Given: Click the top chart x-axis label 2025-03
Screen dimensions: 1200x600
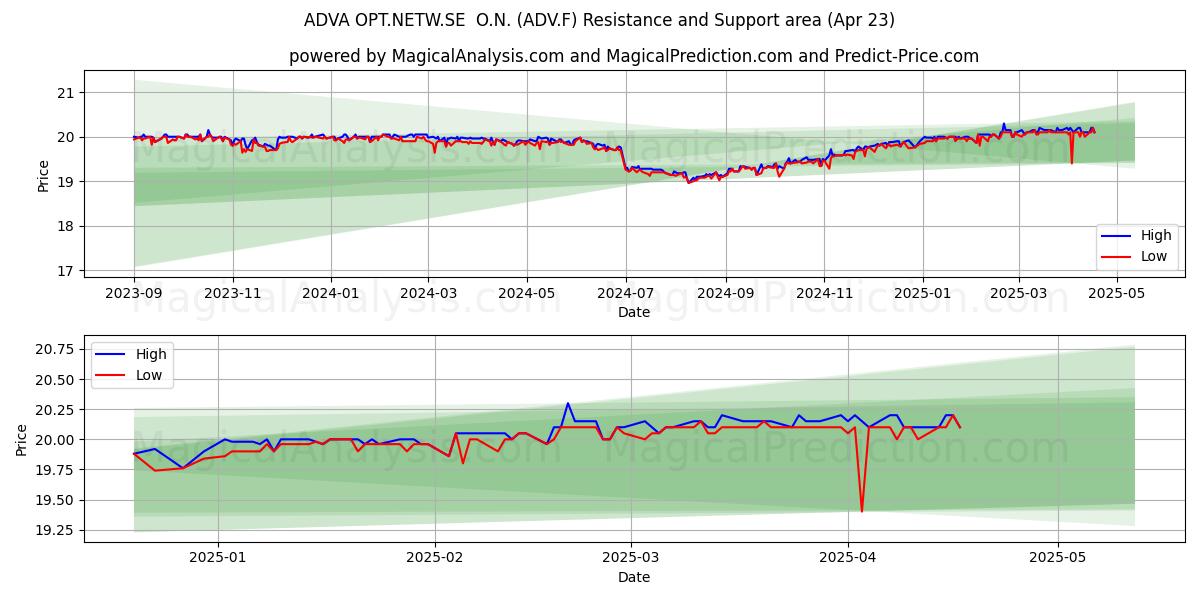Looking at the screenshot, I should click(1019, 293).
